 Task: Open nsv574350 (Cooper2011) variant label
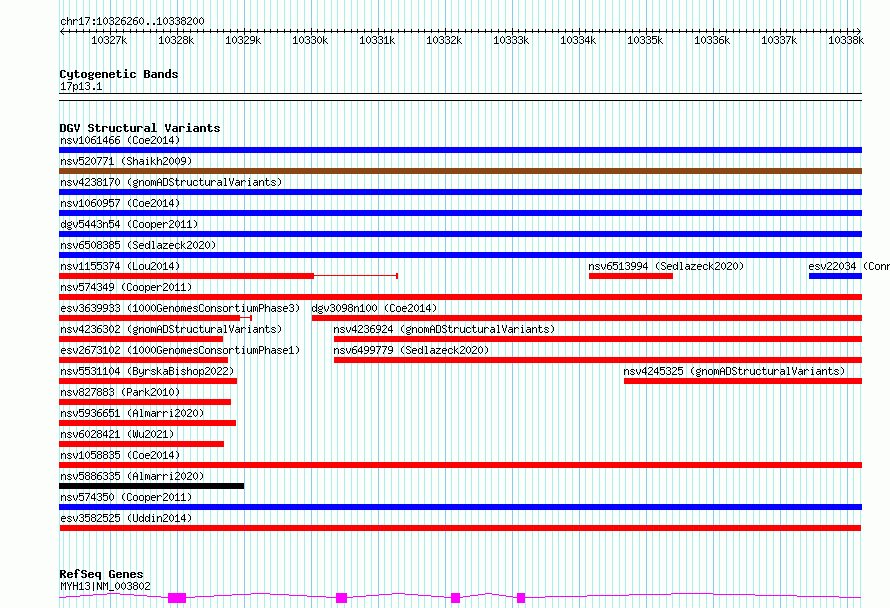click(126, 497)
